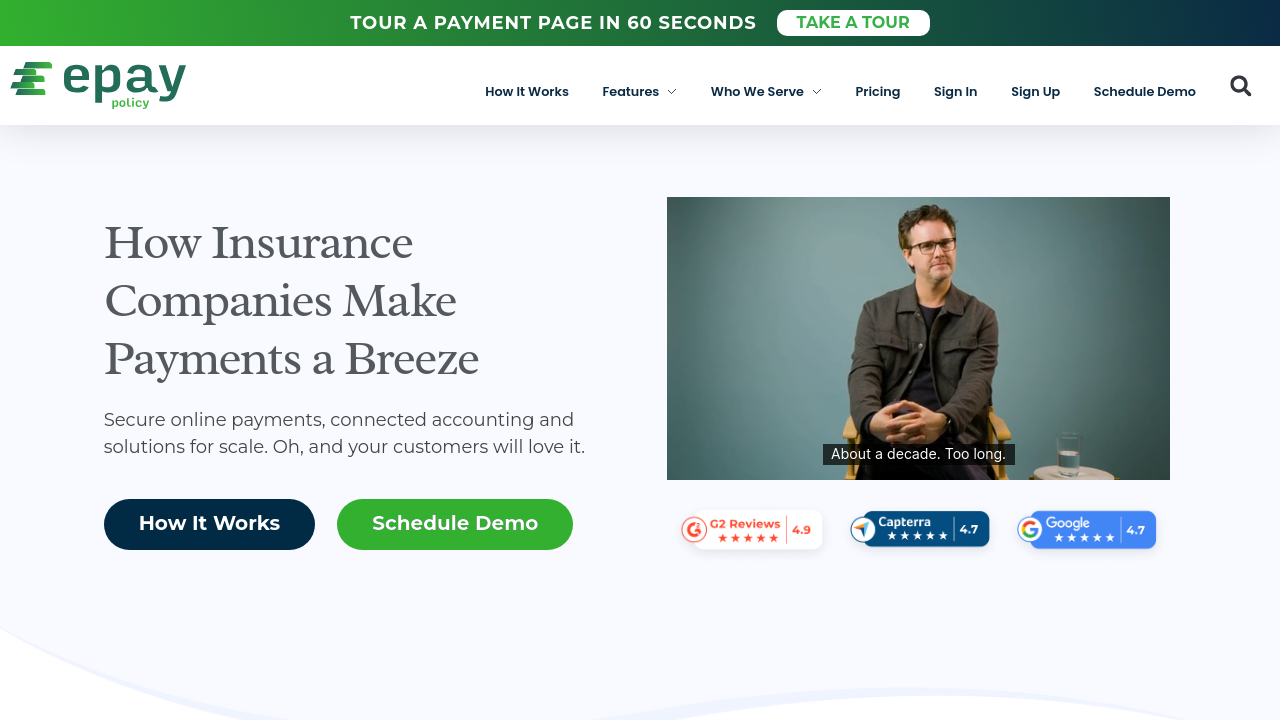Go to How It Works nav link

tap(527, 92)
